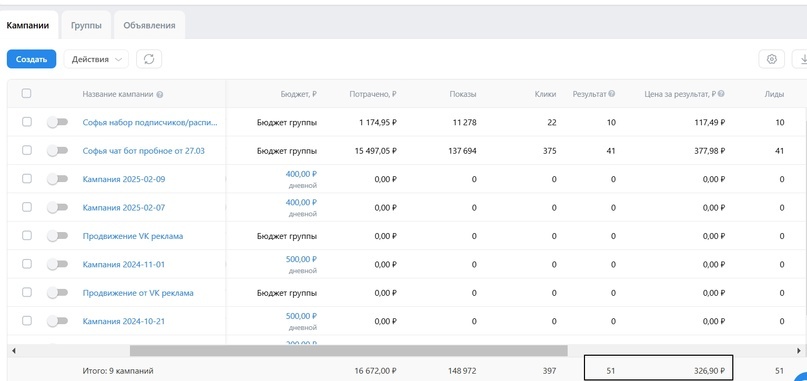
Task: Check the box for Продвижение VK реклама
Action: coord(26,235)
